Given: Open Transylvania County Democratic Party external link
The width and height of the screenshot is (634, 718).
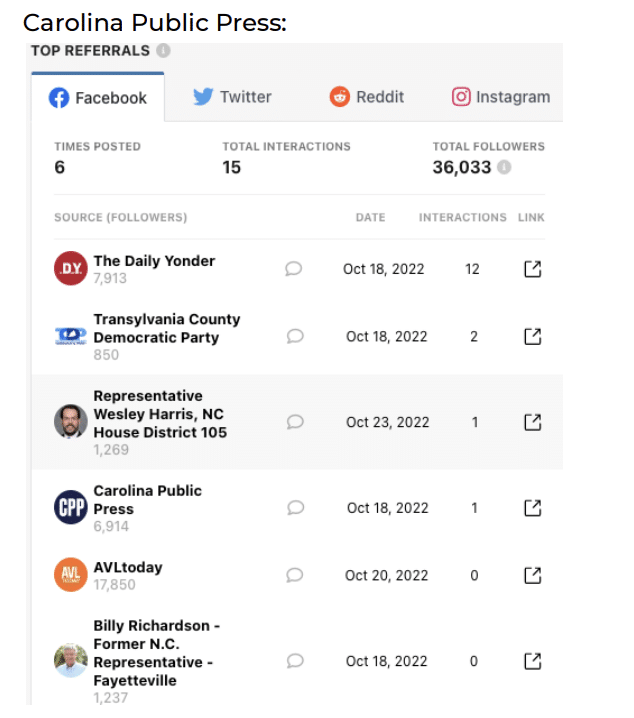Looking at the screenshot, I should [533, 337].
